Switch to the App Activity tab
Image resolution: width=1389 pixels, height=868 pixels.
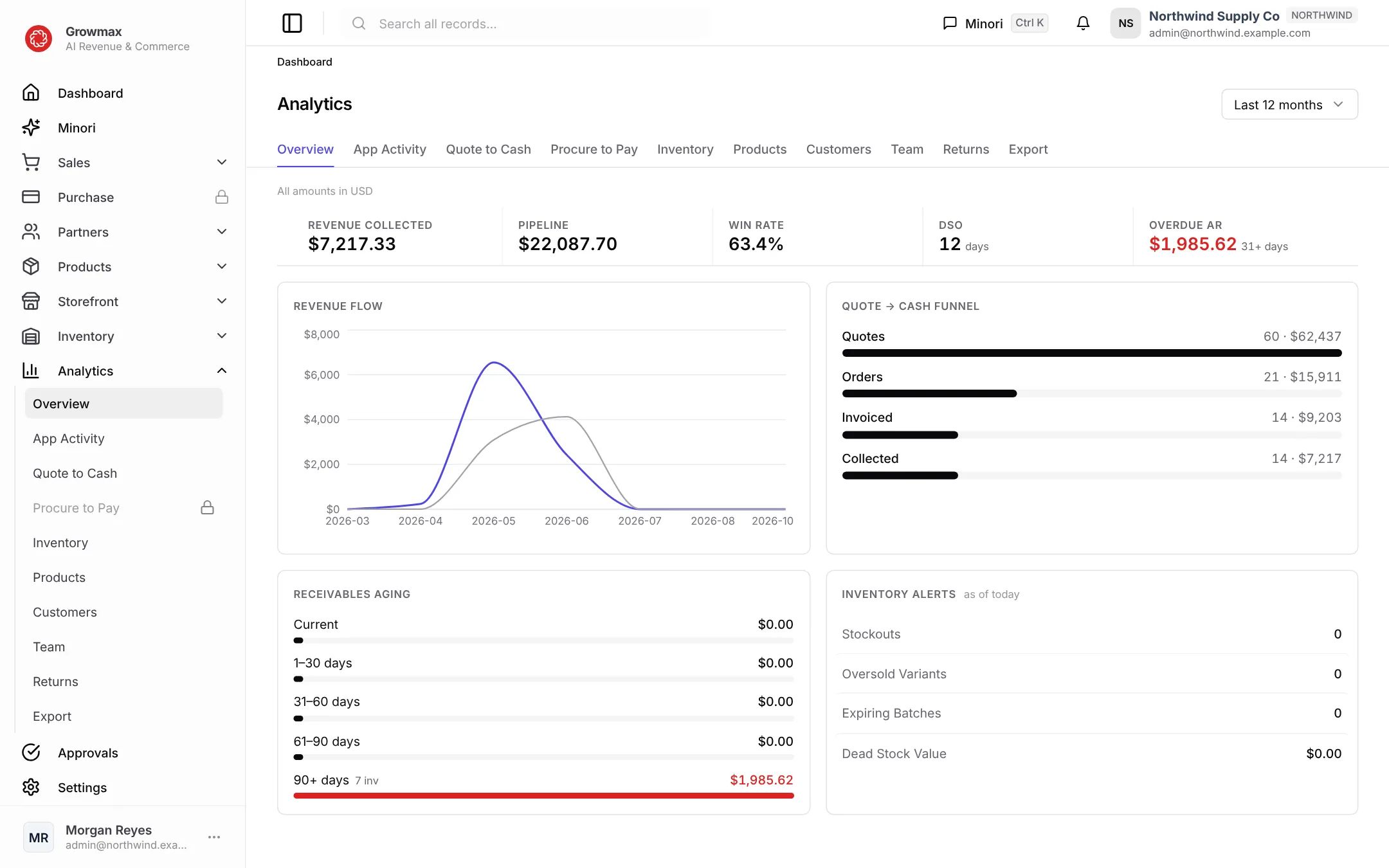coord(390,149)
